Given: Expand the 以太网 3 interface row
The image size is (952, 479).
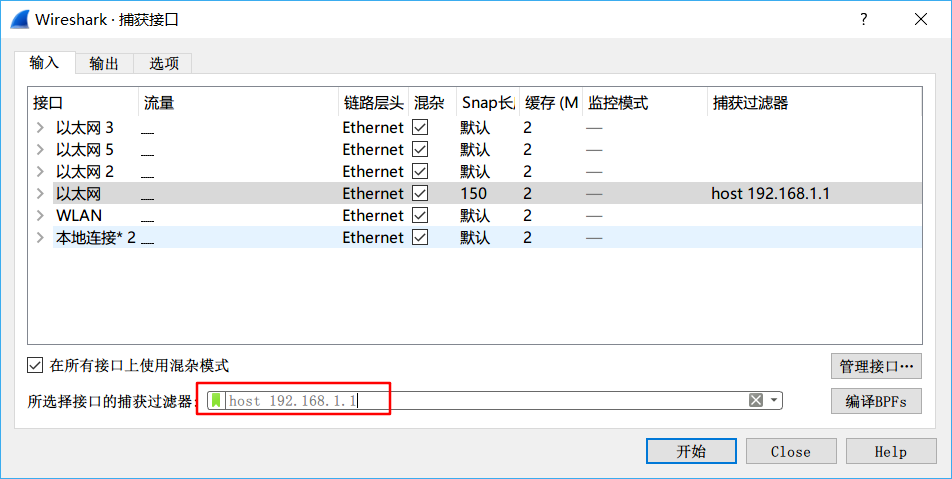Looking at the screenshot, I should click(40, 127).
